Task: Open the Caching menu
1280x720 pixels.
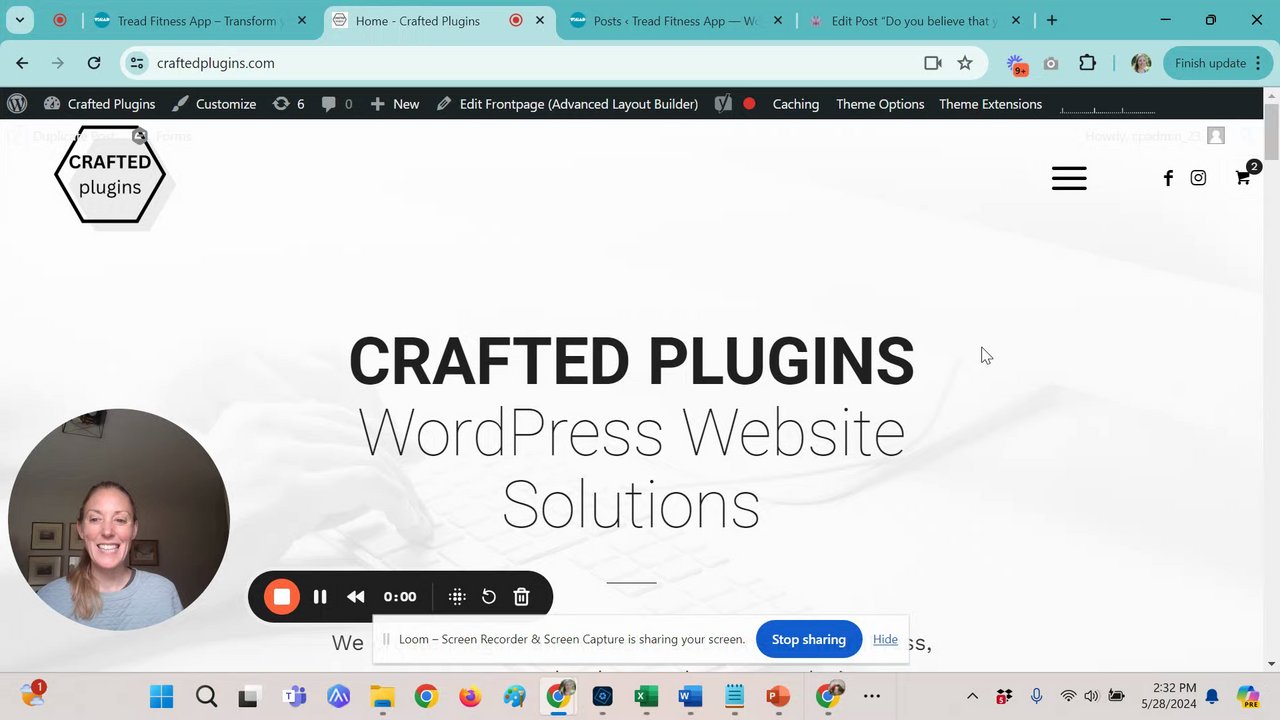Action: (x=795, y=104)
